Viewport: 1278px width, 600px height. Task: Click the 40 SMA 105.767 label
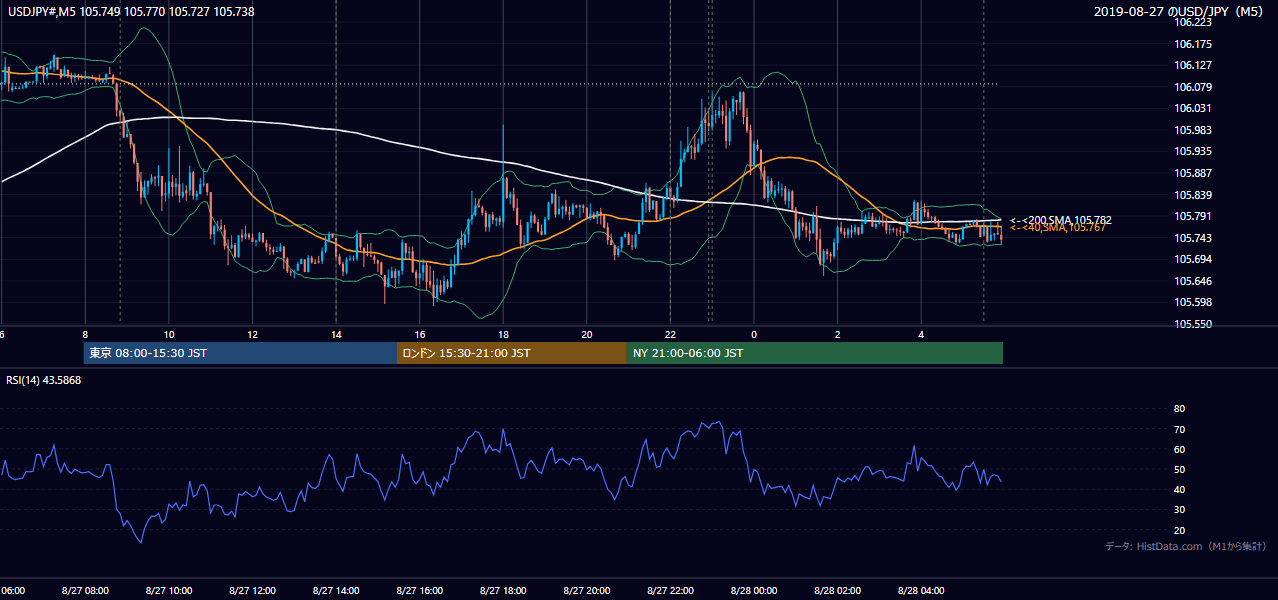[1057, 228]
